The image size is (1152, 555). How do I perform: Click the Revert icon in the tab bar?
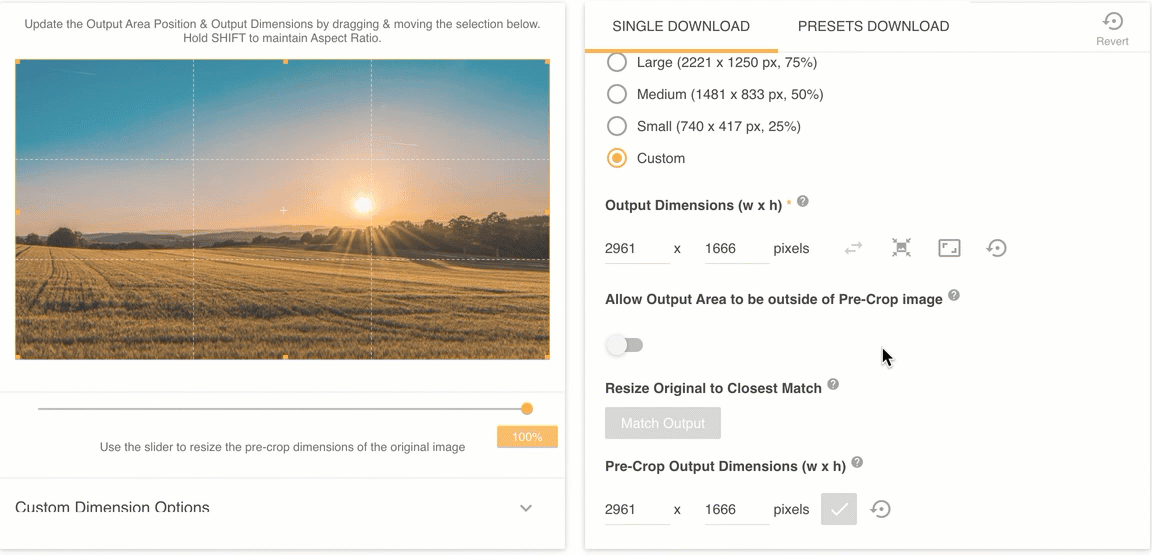point(1112,21)
